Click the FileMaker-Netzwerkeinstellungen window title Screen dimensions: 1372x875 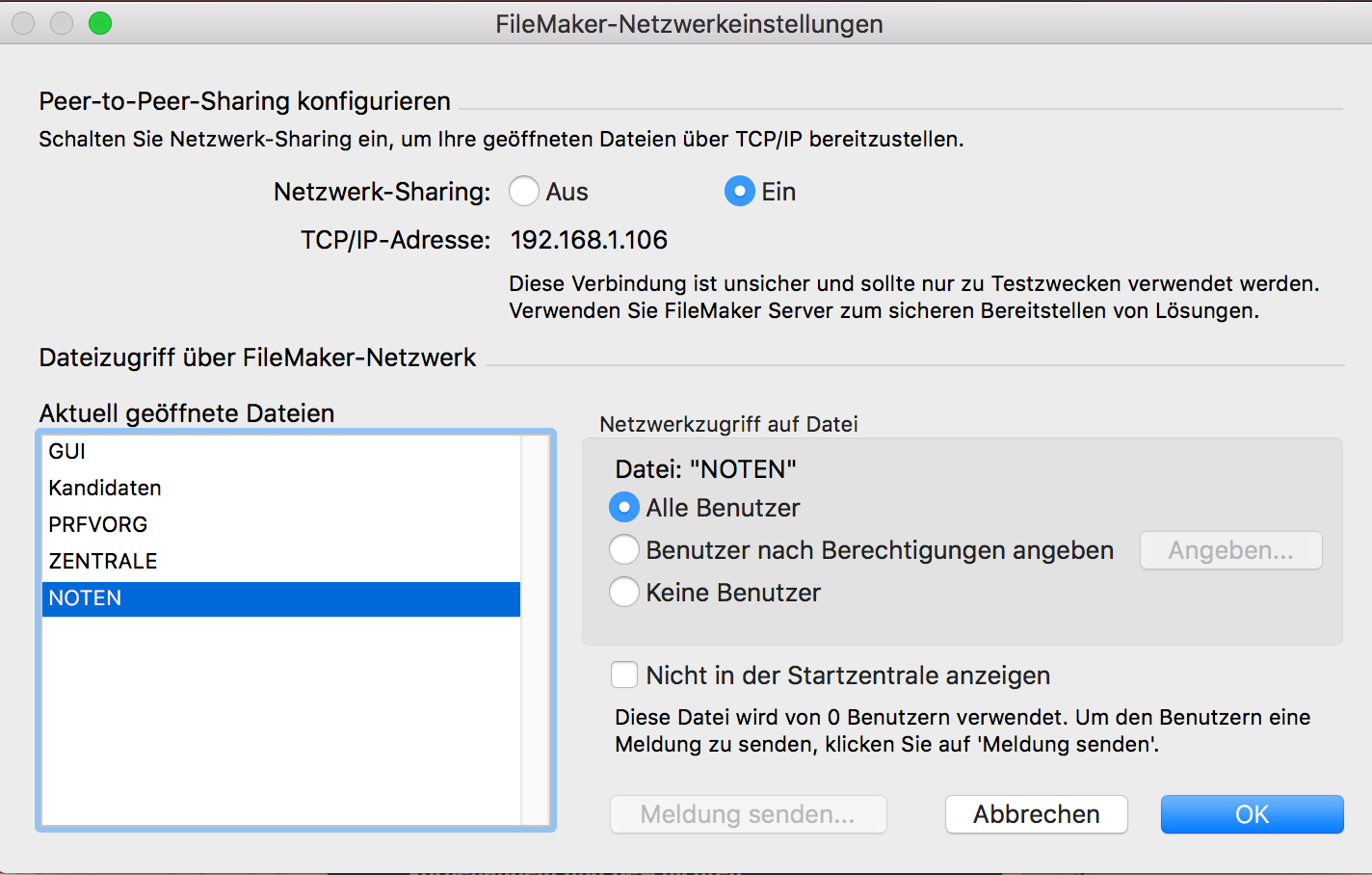coord(689,24)
